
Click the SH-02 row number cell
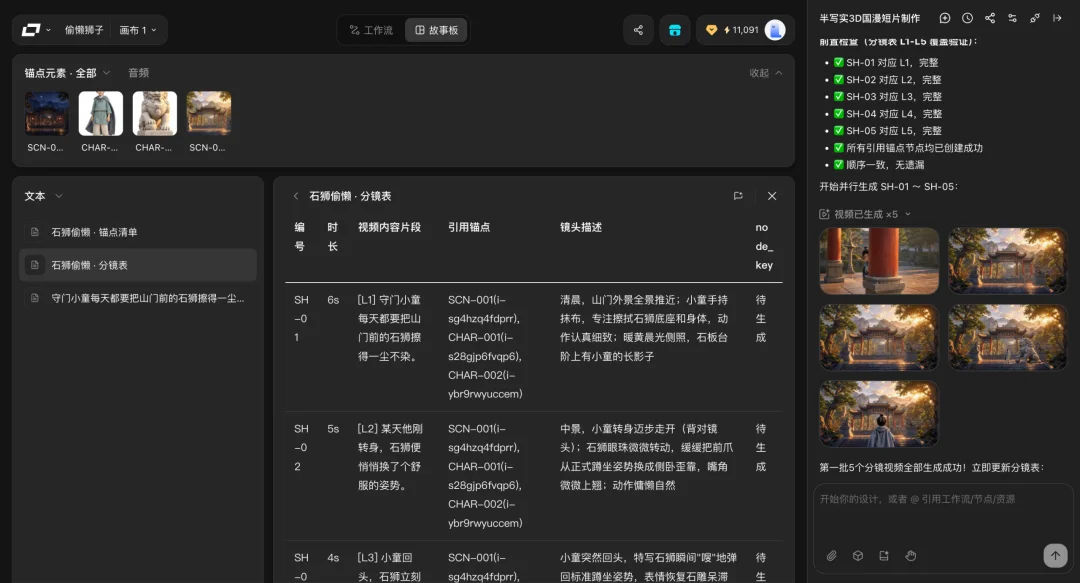[x=301, y=447]
